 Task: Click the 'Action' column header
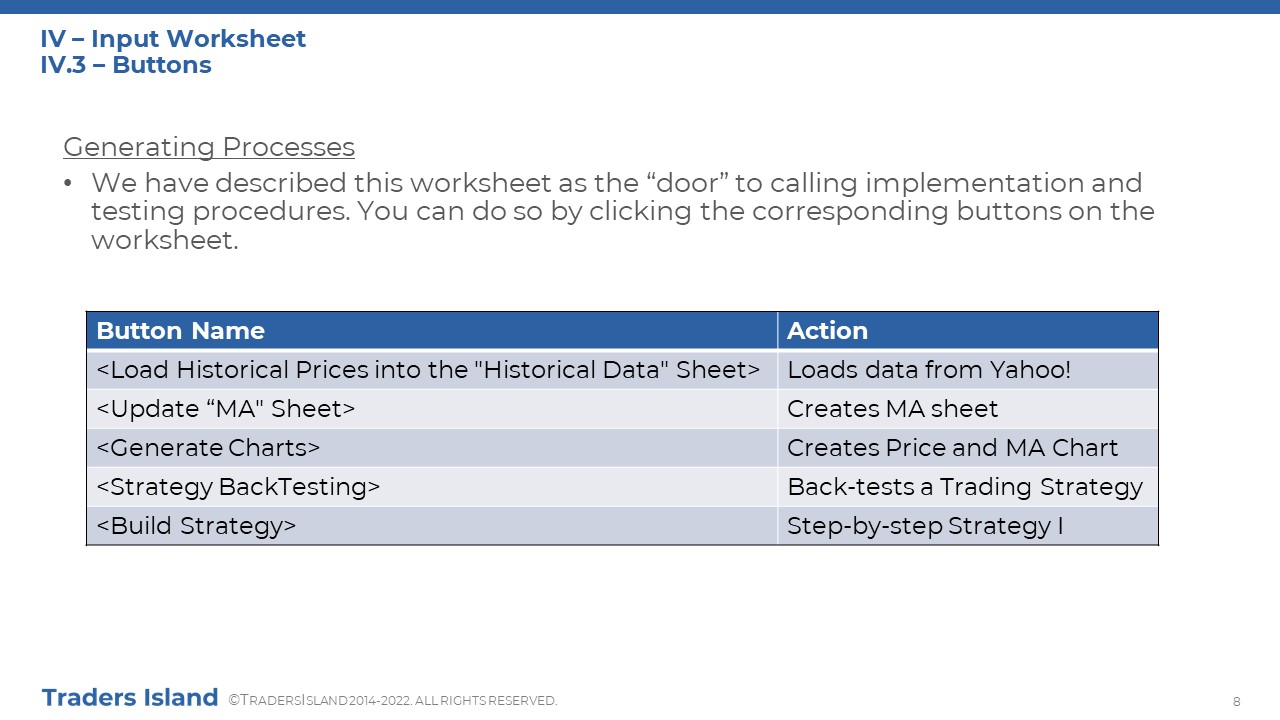968,331
